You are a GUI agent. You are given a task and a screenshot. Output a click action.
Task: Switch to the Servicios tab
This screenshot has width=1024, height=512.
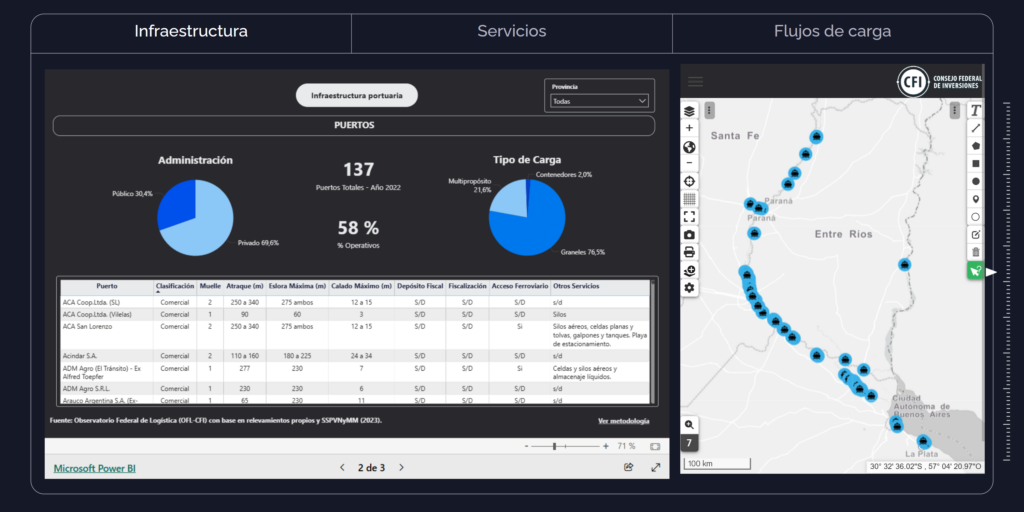click(511, 32)
